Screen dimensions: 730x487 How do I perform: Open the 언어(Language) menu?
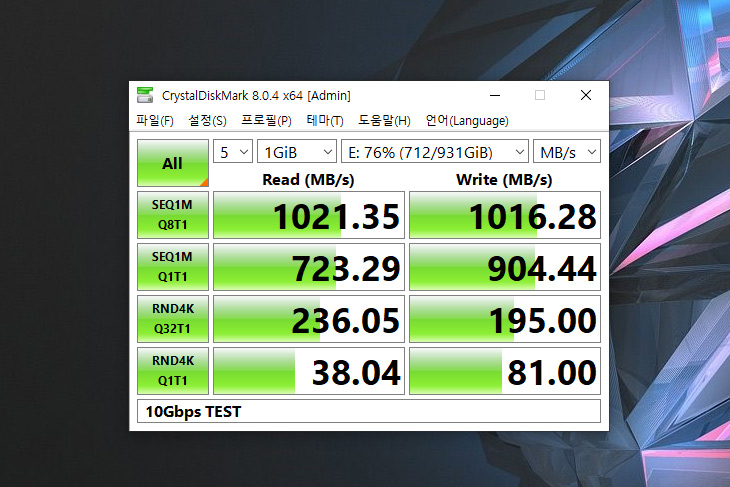(467, 121)
